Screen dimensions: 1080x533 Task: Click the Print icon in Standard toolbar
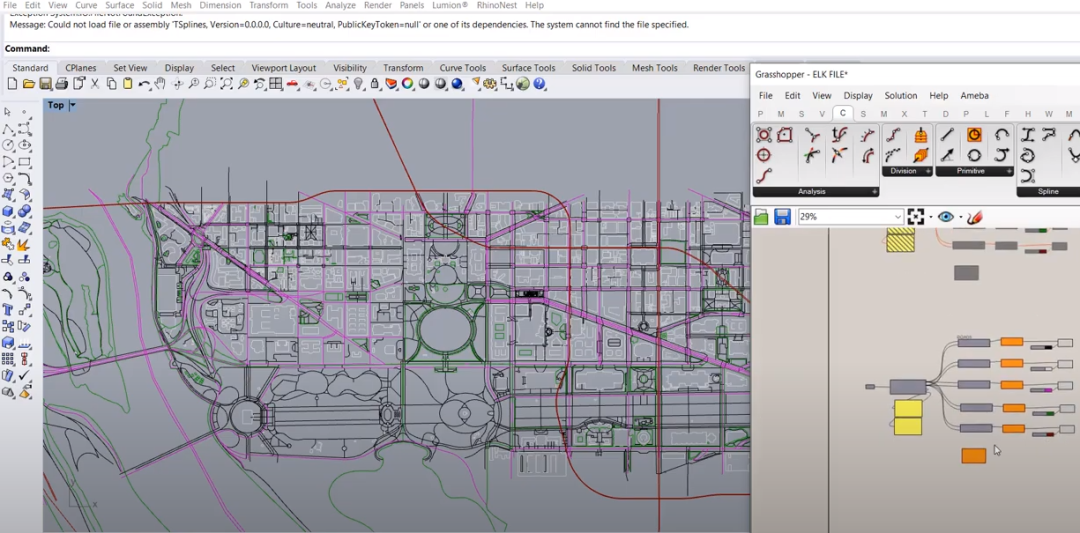pos(62,84)
